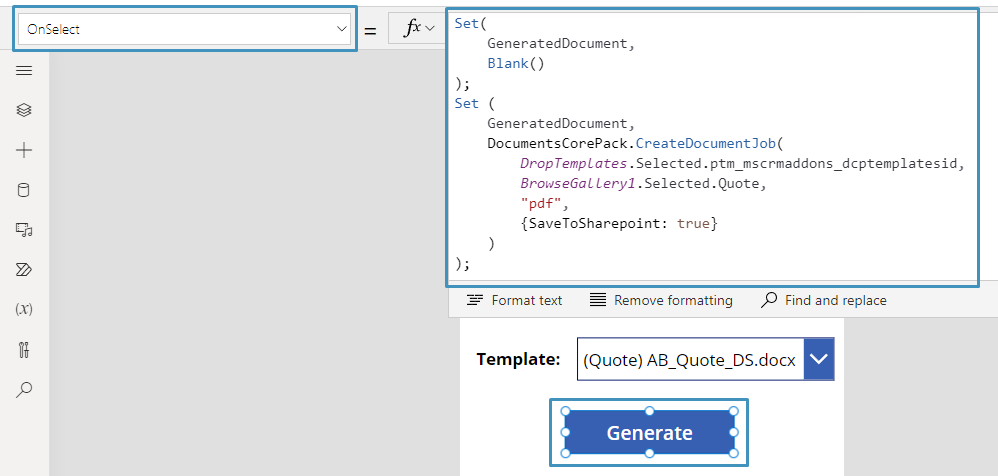The image size is (998, 476).
Task: Open the Search magnifier icon in the sidebar
Action: (x=24, y=389)
